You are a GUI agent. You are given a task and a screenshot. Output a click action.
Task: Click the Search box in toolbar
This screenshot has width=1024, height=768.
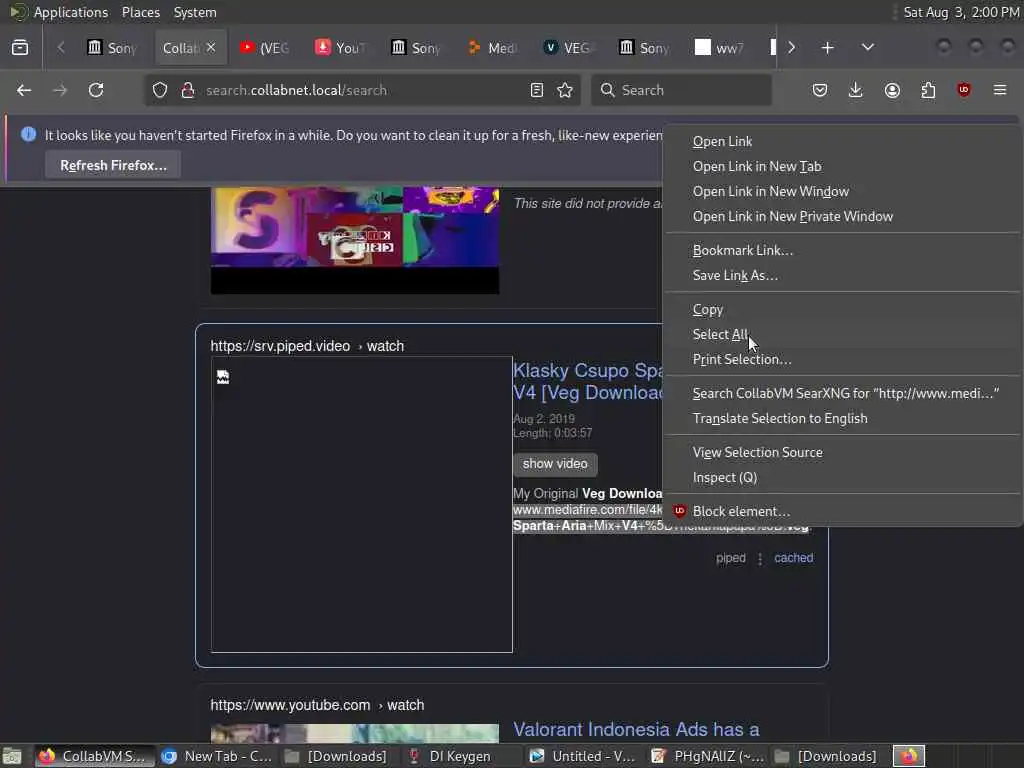click(681, 90)
